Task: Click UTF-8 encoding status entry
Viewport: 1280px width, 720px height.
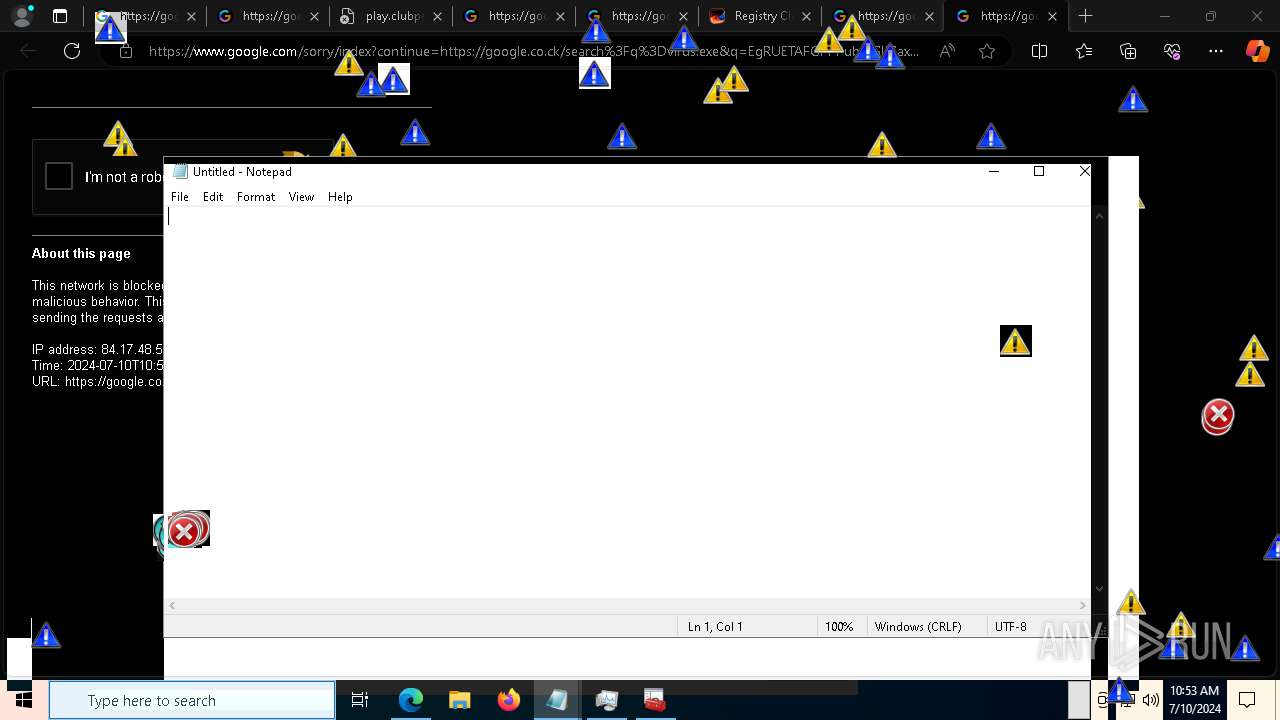Action: (1011, 627)
